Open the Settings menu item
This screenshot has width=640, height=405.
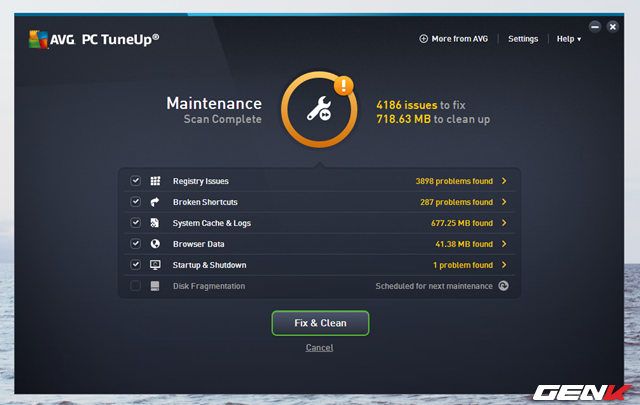[522, 39]
